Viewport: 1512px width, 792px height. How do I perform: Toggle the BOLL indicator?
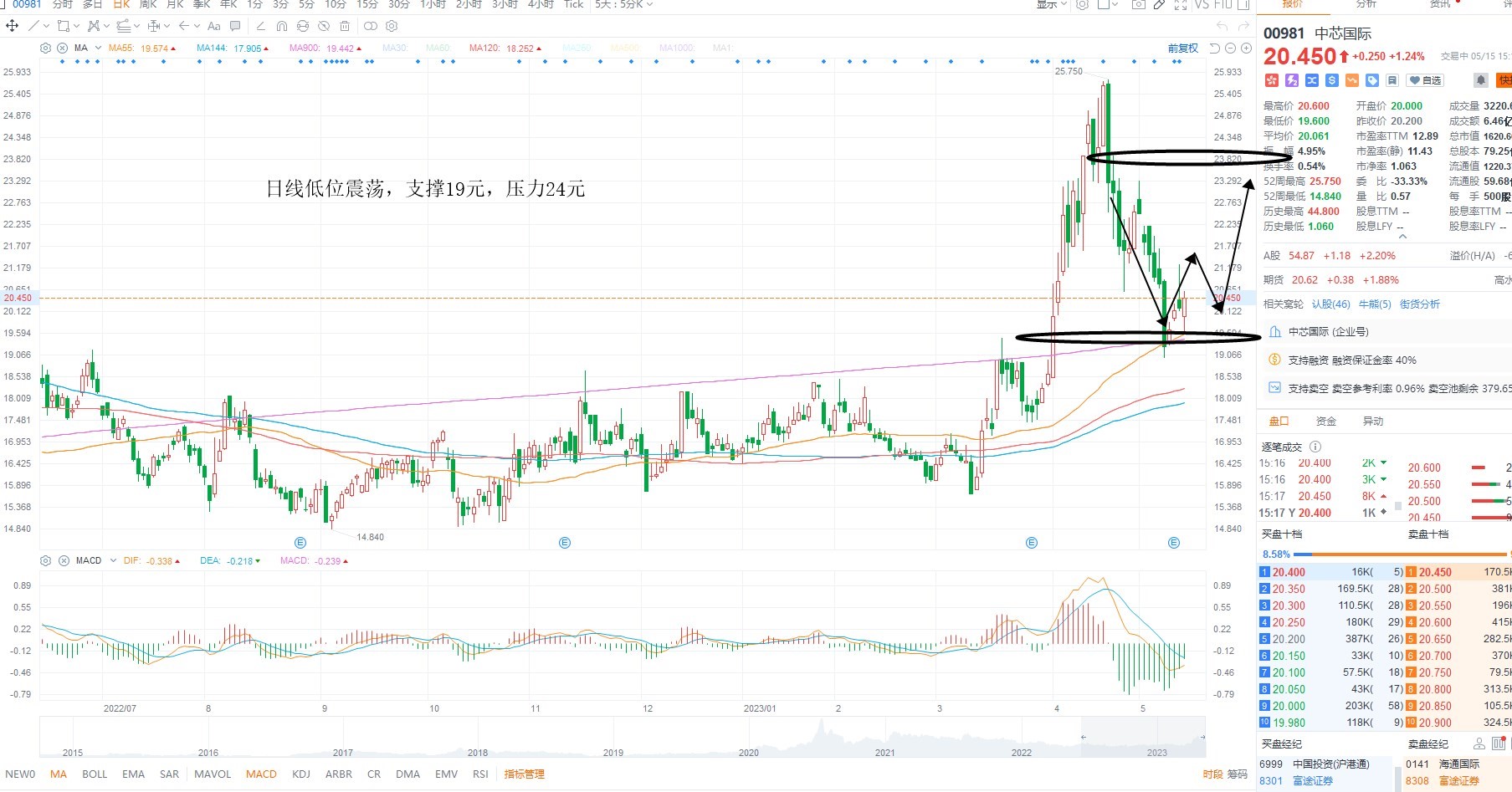click(x=95, y=774)
